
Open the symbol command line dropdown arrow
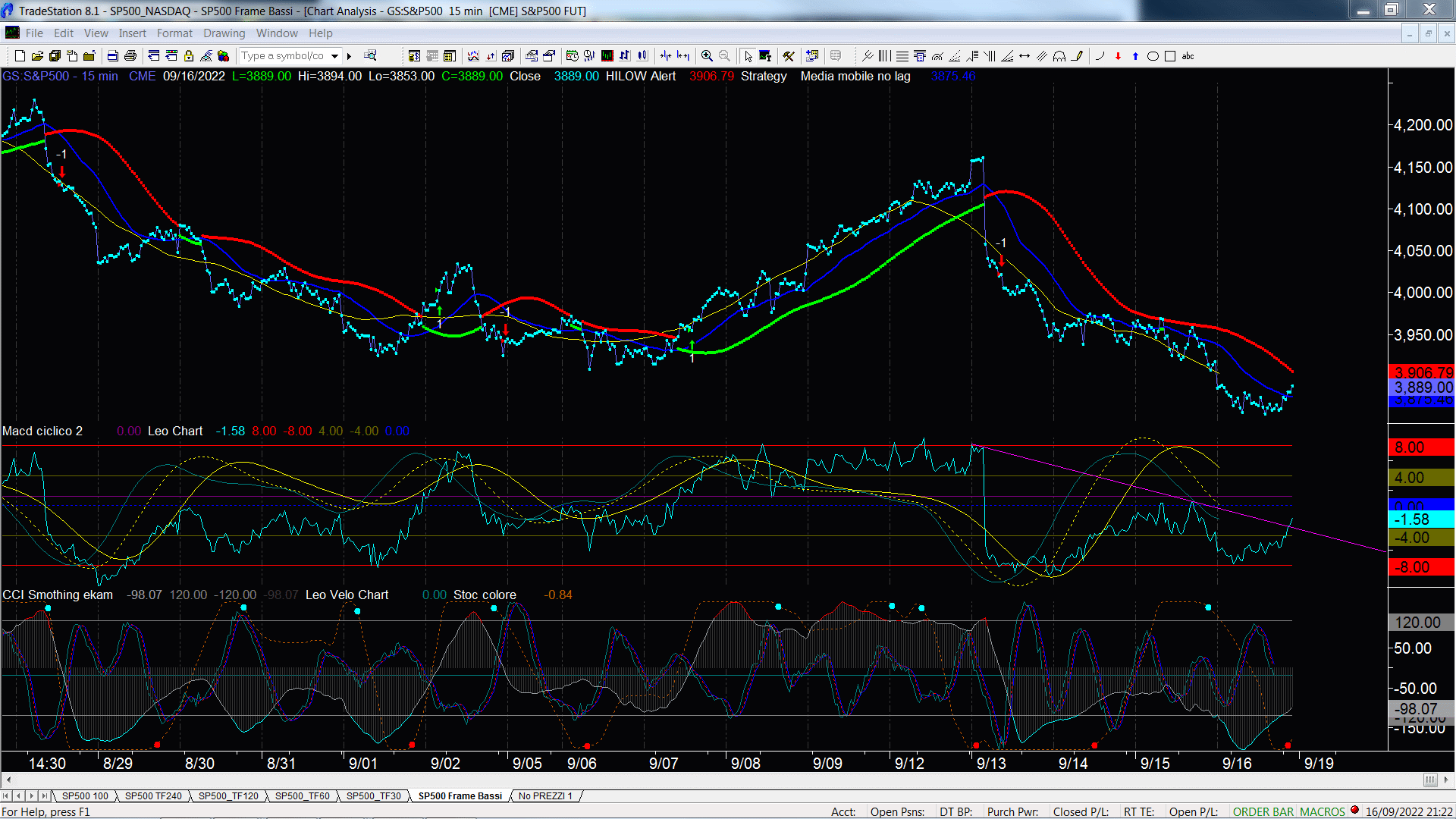point(334,56)
